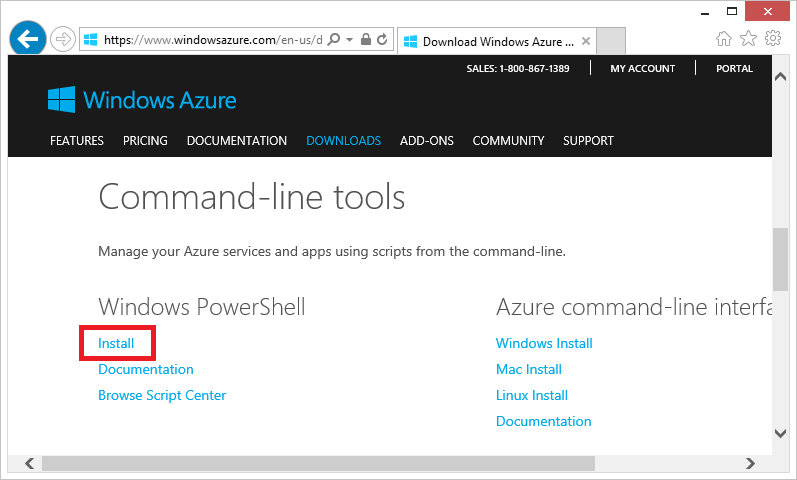Click the browser Back arrow button
797x480 pixels.
[28, 38]
